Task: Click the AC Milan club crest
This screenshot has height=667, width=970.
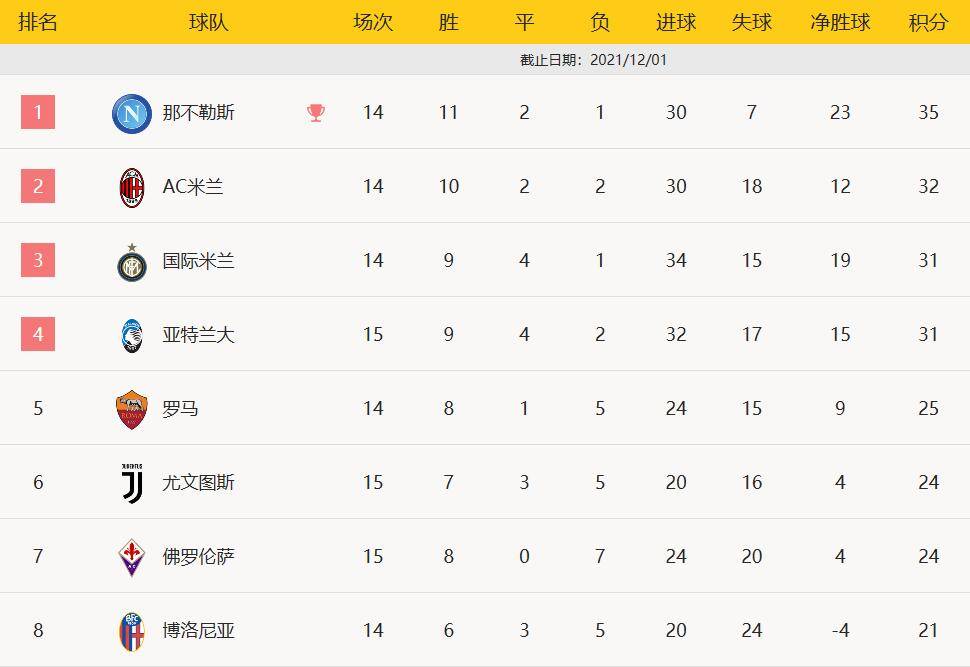Action: tap(132, 187)
